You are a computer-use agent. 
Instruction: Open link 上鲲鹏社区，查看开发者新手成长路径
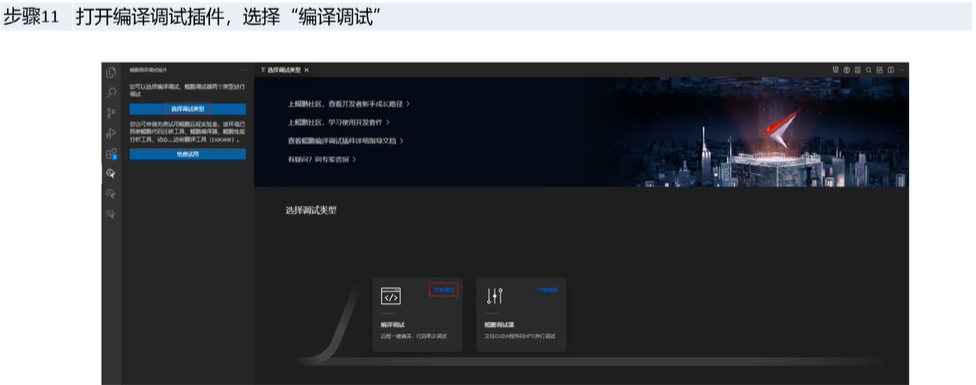point(349,104)
